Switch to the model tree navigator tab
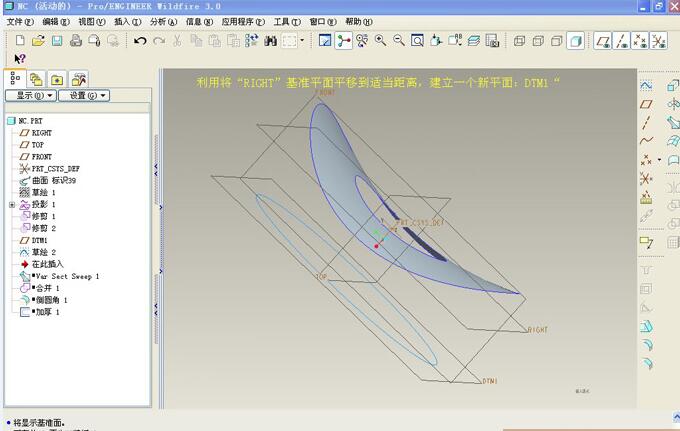Viewport: 680px width, 431px height. tap(14, 78)
